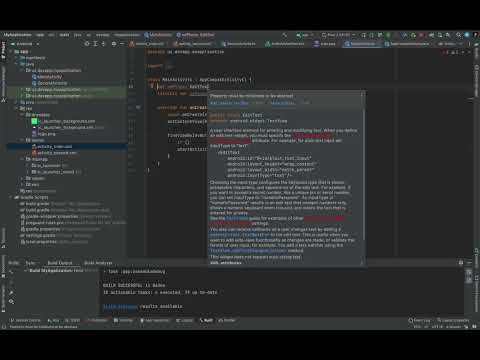The height and width of the screenshot is (360, 480).
Task: Click the project panel hide (minus) icon
Action: (122, 44)
